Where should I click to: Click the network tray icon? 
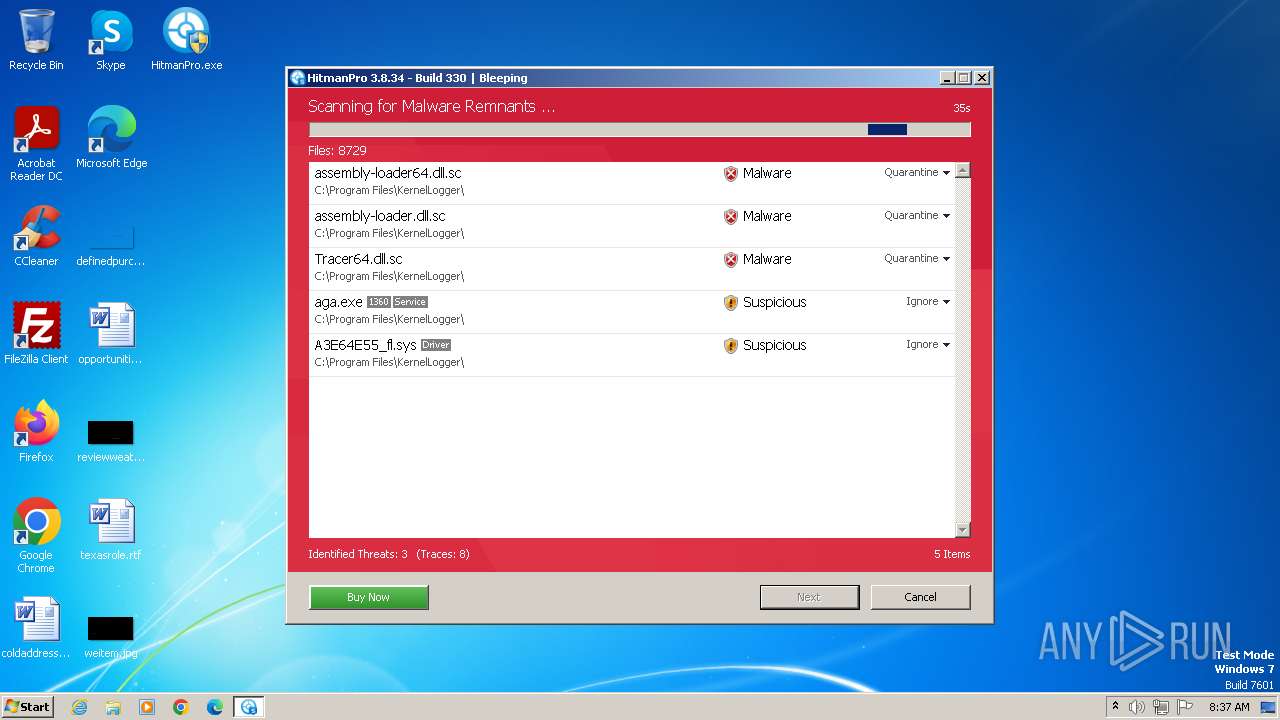(x=1161, y=707)
